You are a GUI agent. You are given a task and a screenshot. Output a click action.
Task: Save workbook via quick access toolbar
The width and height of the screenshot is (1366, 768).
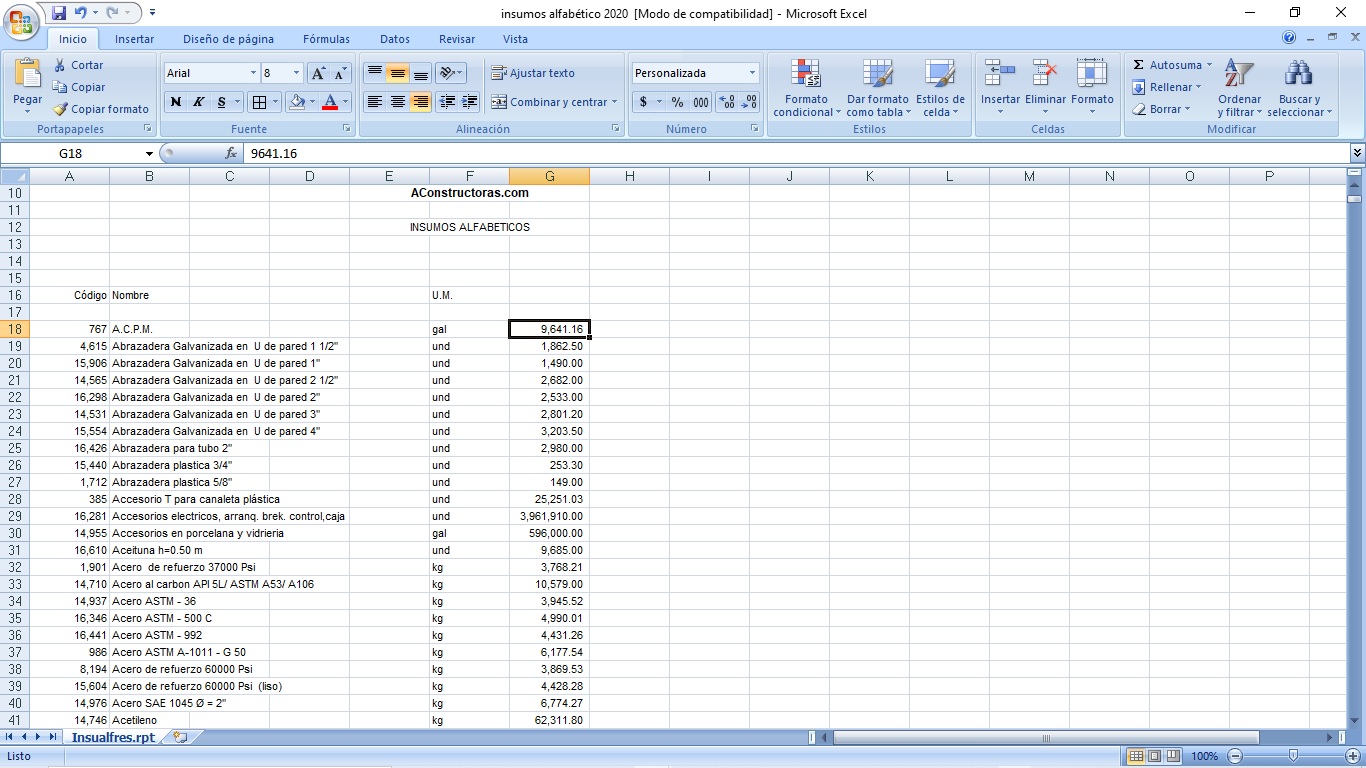coord(59,13)
